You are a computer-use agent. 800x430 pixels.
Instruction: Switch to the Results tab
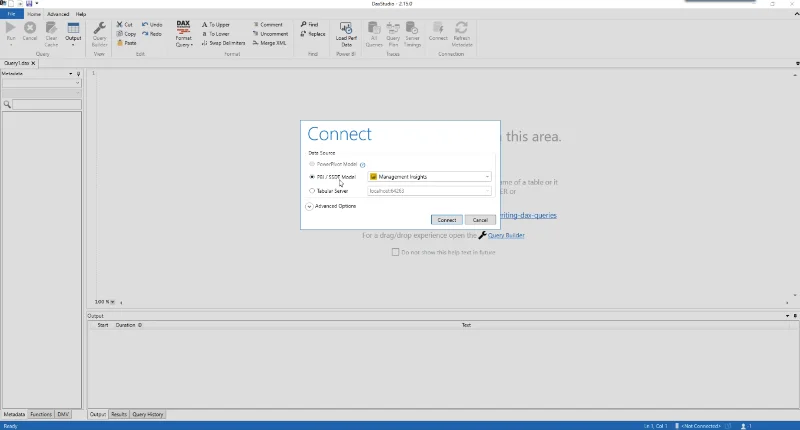pos(119,414)
